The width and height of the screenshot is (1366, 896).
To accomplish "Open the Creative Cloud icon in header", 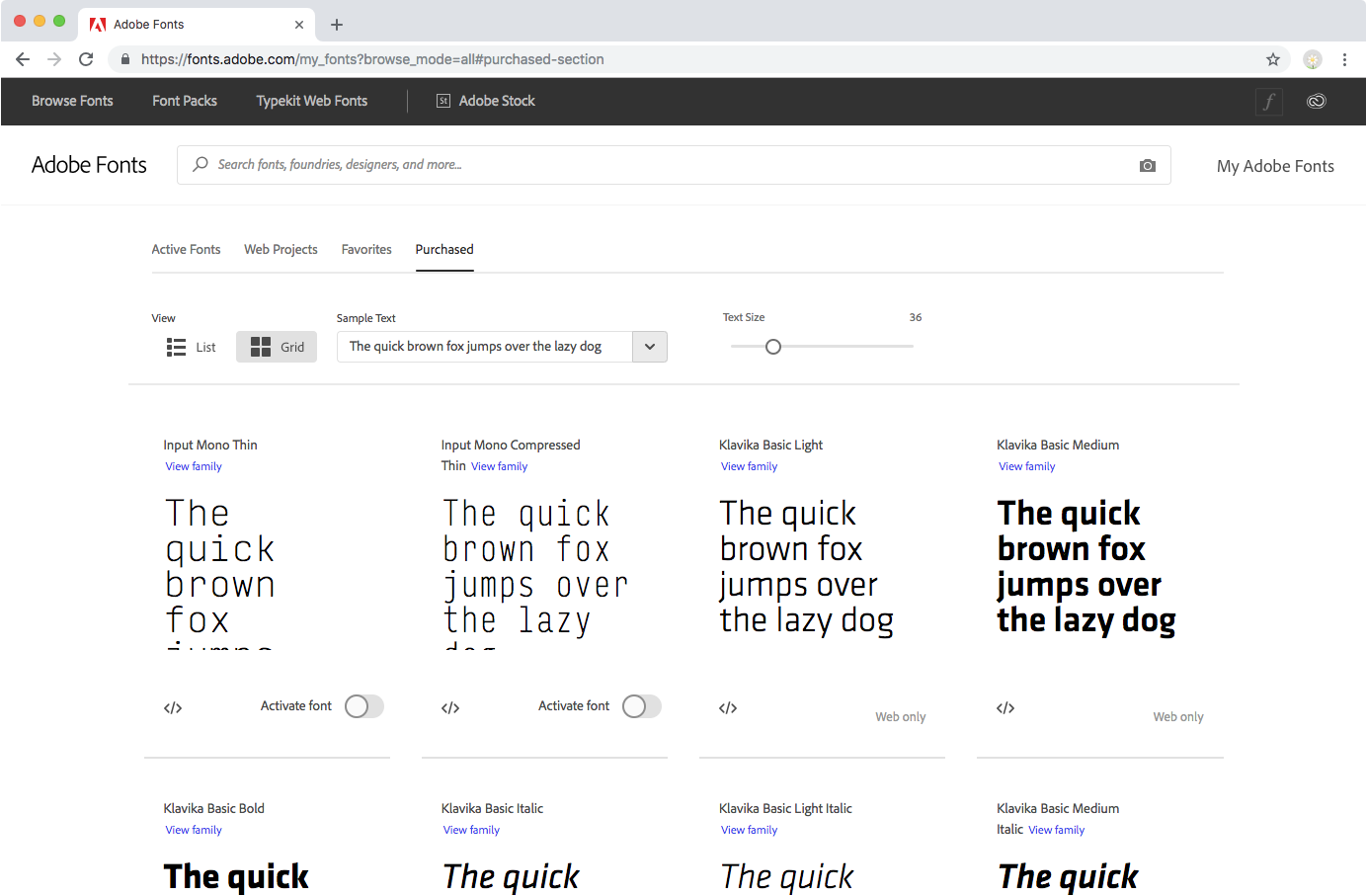I will tap(1316, 101).
